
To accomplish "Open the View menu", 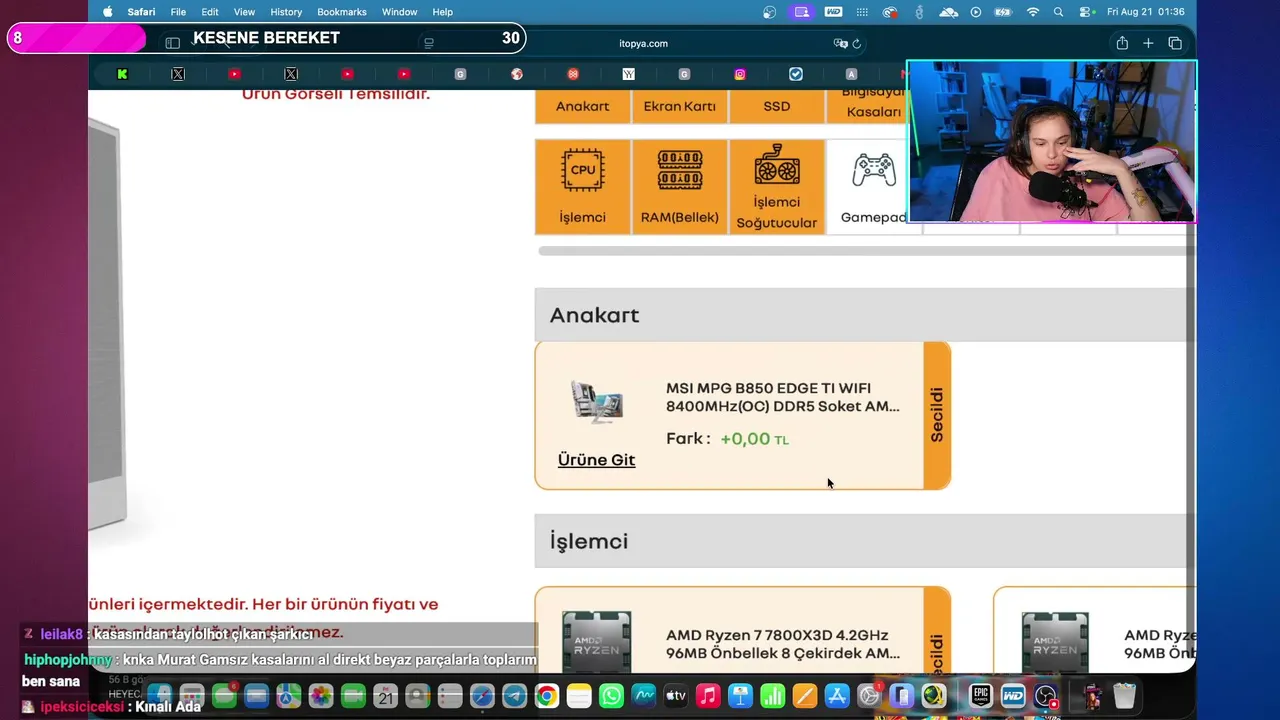I will [244, 12].
